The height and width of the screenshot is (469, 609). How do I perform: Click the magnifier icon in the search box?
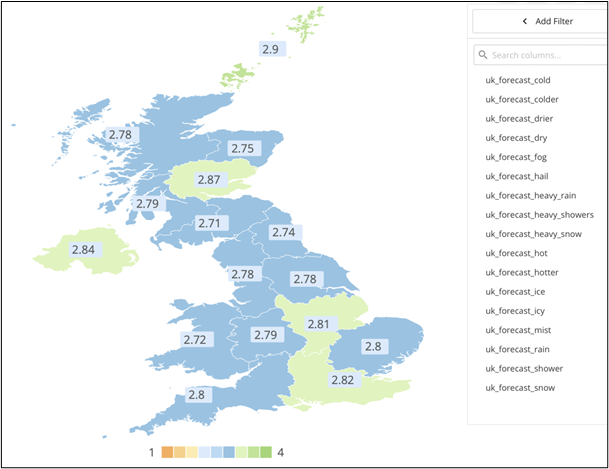coord(483,55)
